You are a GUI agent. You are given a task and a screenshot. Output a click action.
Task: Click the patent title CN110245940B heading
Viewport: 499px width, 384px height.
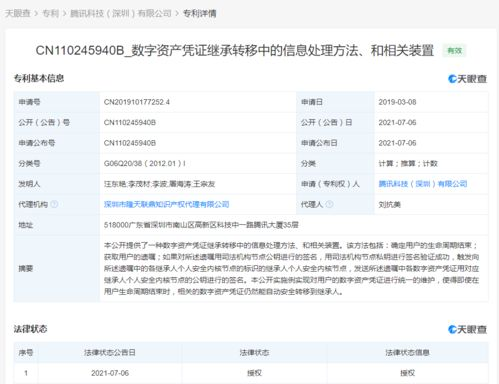[x=235, y=51]
